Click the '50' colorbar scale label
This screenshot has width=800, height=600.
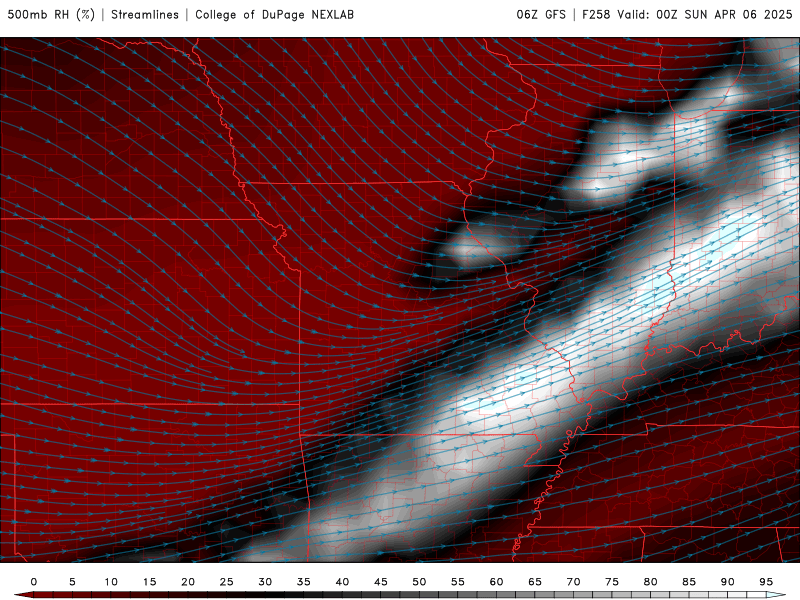click(x=419, y=582)
